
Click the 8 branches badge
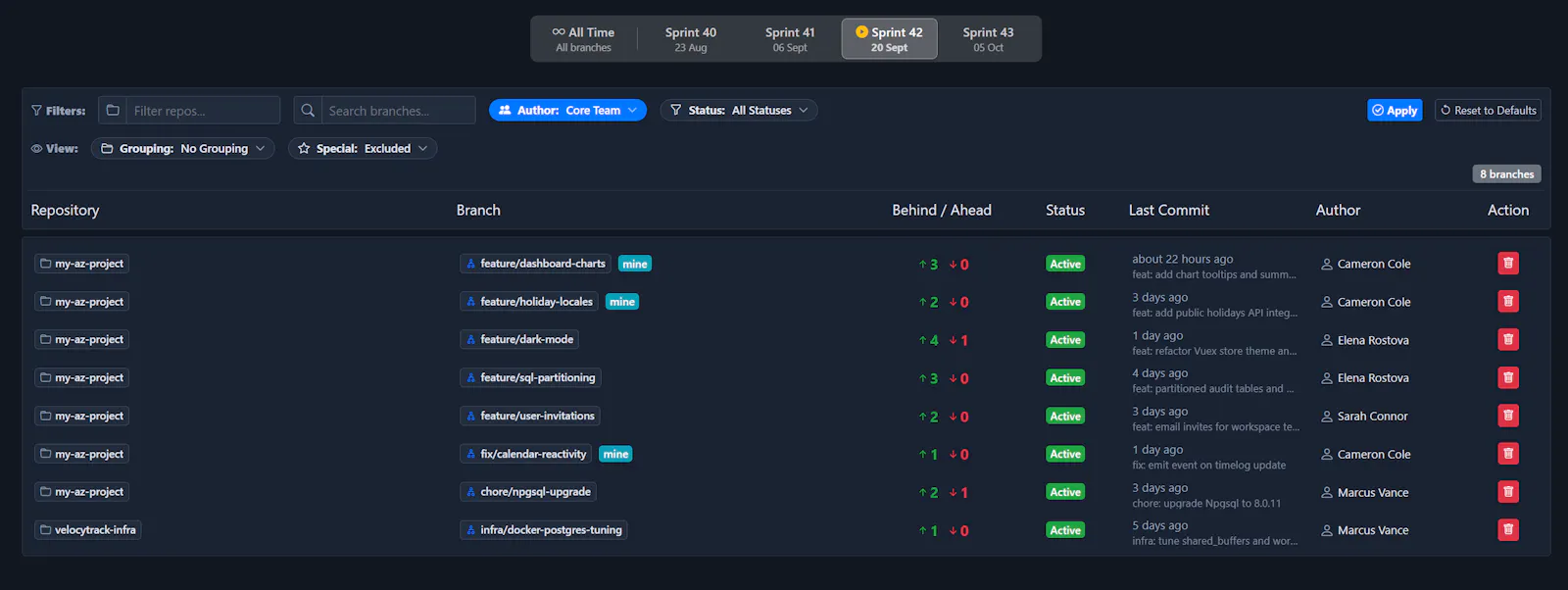(1506, 174)
